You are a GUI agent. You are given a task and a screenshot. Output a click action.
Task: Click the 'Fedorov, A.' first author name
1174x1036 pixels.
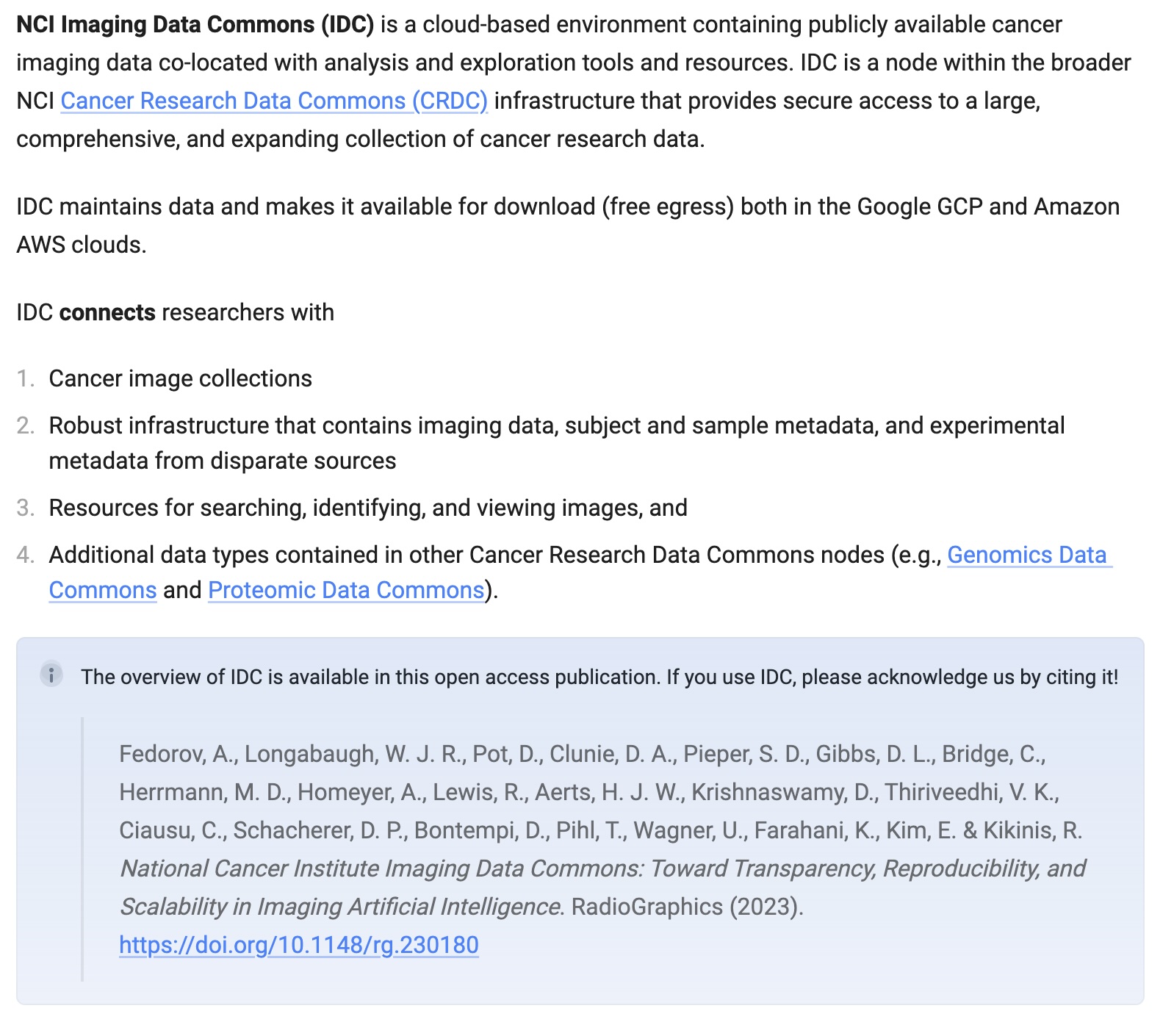(x=178, y=754)
